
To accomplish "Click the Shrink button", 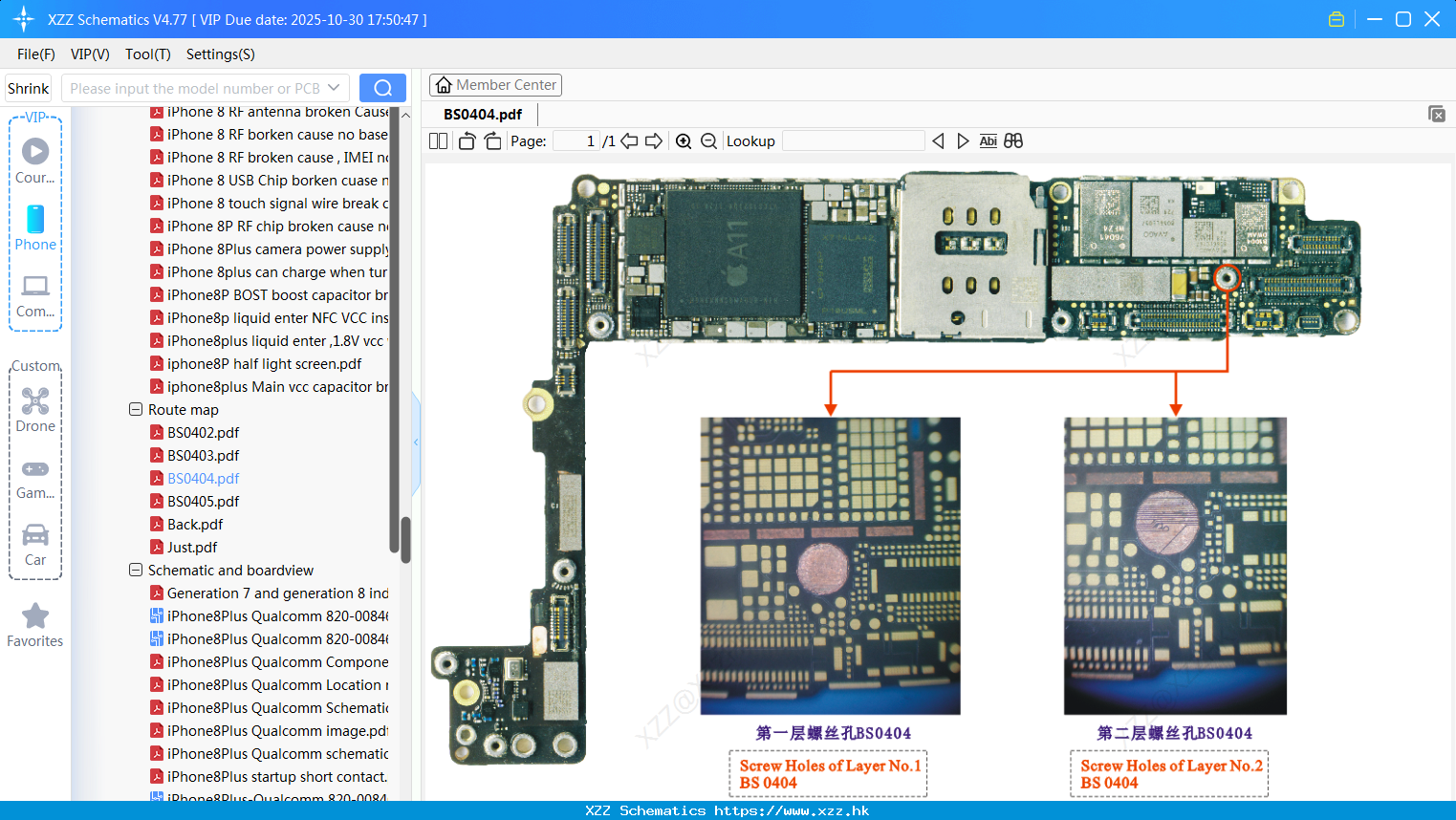I will (29, 88).
